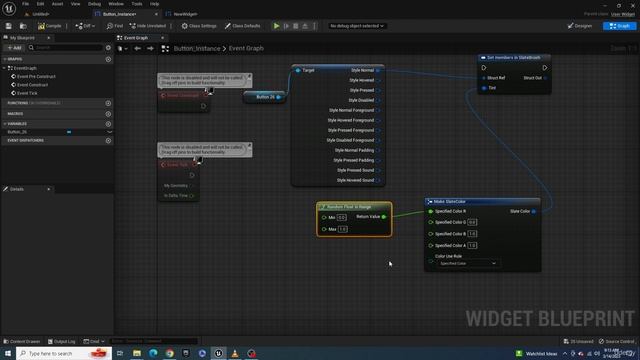Click the frame skip button next to Play
Viewport: 640px width, 360px height.
coord(286,26)
